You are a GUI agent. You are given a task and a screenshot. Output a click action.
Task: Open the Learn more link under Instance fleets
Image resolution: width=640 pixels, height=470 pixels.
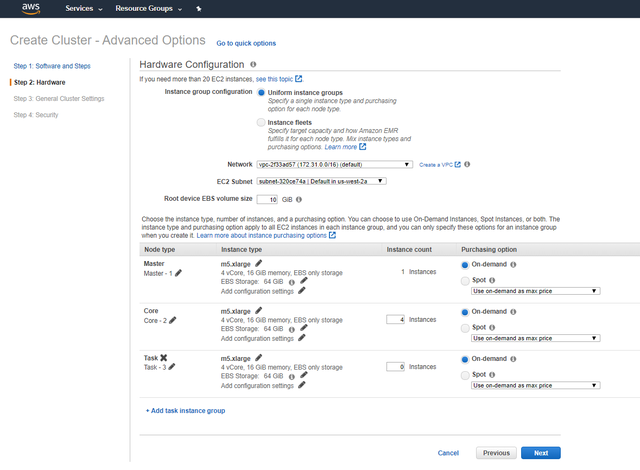(x=341, y=147)
